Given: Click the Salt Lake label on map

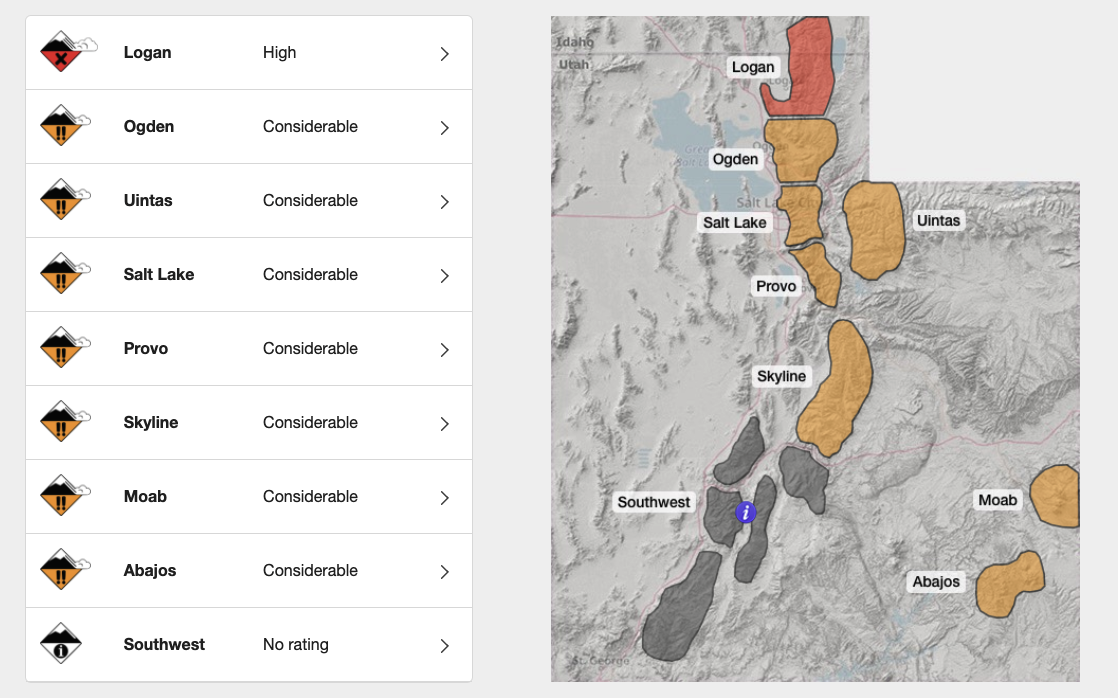Looking at the screenshot, I should [x=734, y=222].
